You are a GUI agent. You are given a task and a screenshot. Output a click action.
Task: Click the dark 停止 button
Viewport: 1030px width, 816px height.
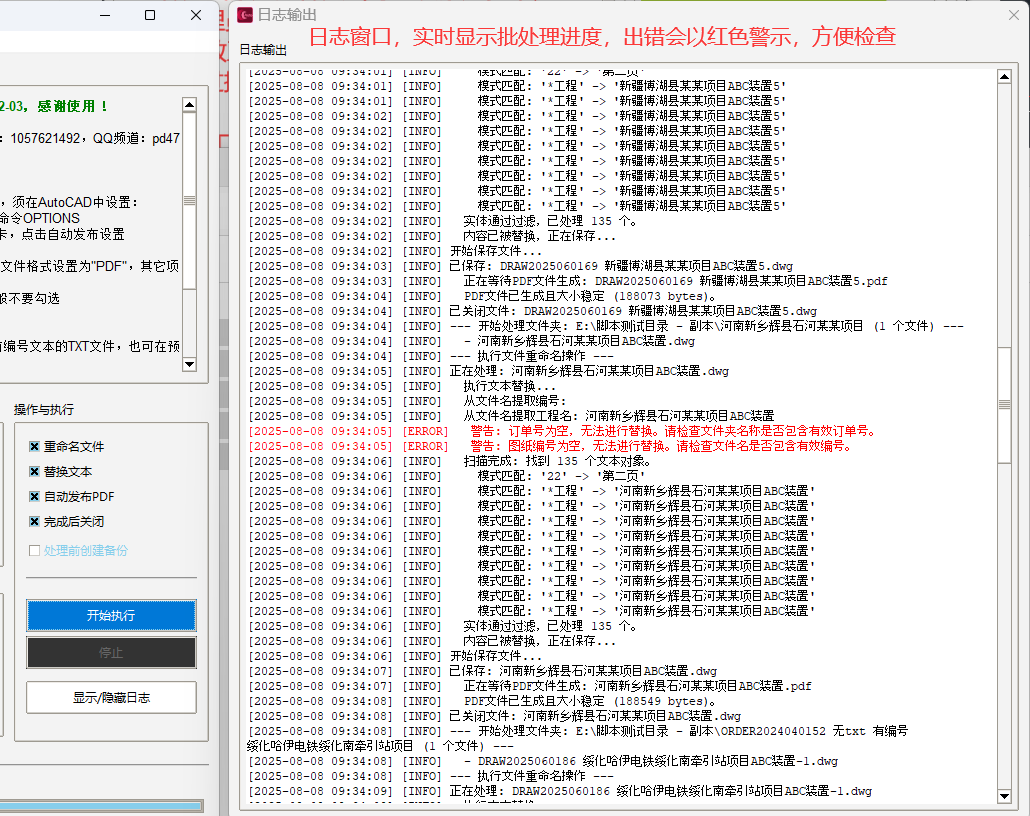point(111,653)
